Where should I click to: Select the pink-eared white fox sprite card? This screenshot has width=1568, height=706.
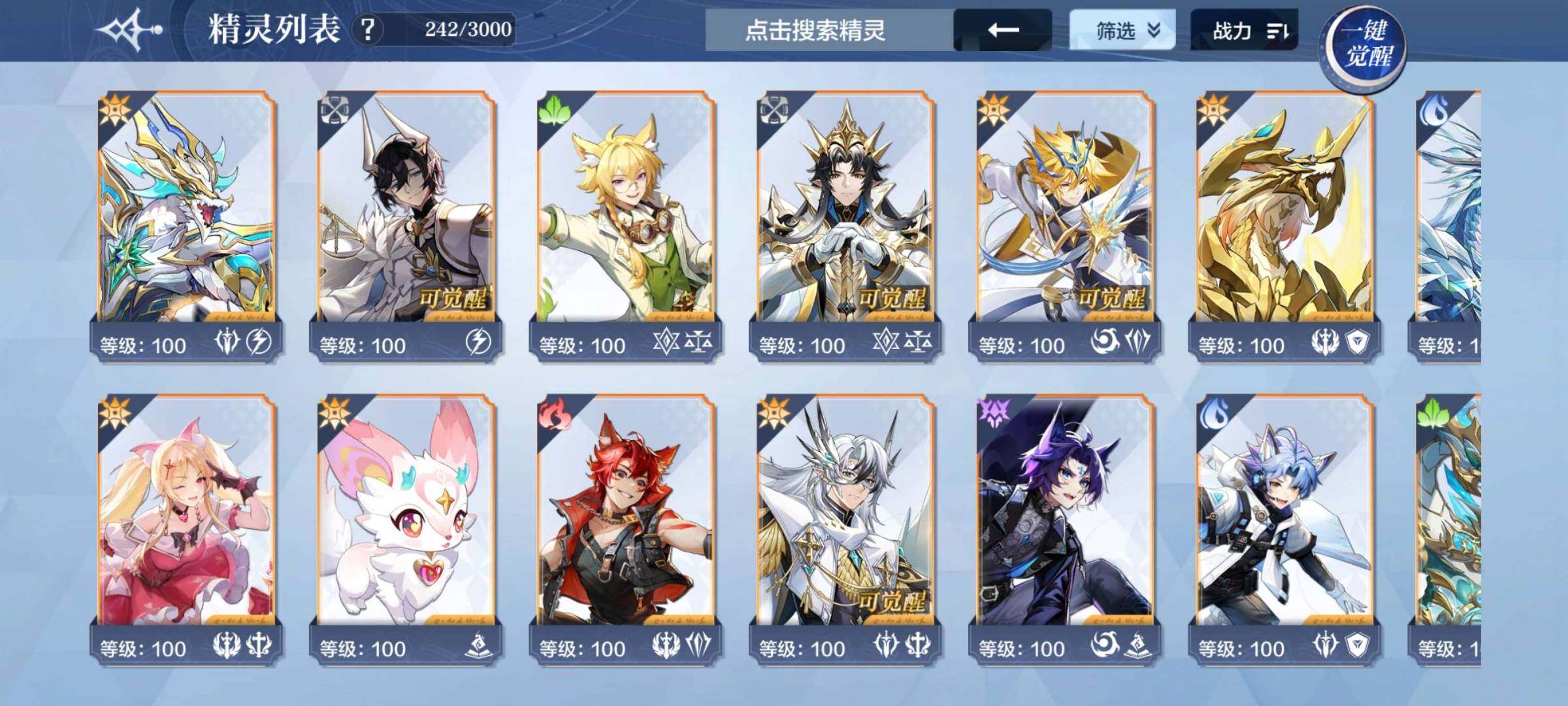tap(406, 529)
